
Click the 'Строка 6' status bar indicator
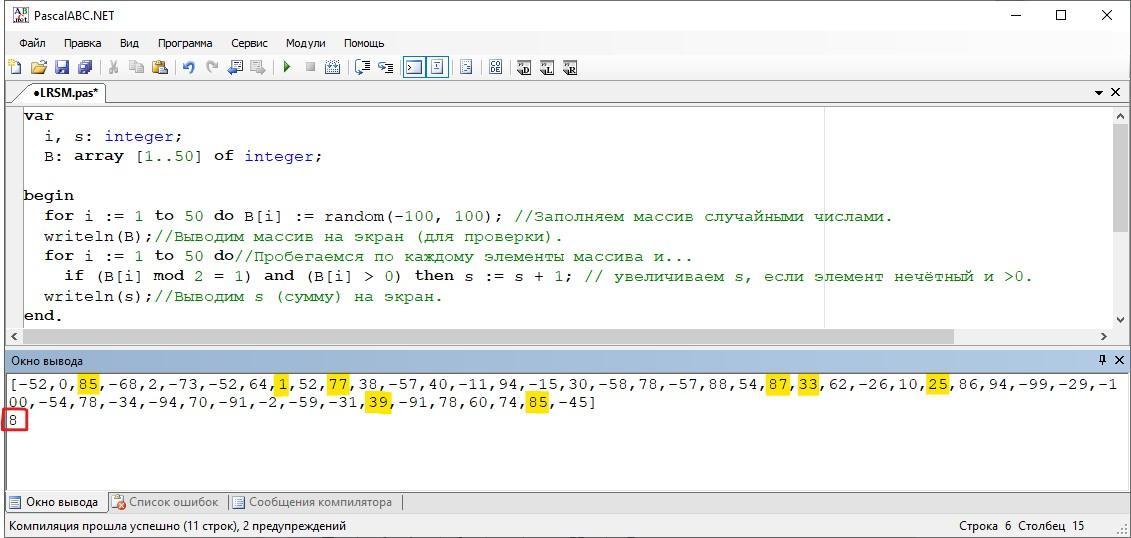pyautogui.click(x=985, y=526)
